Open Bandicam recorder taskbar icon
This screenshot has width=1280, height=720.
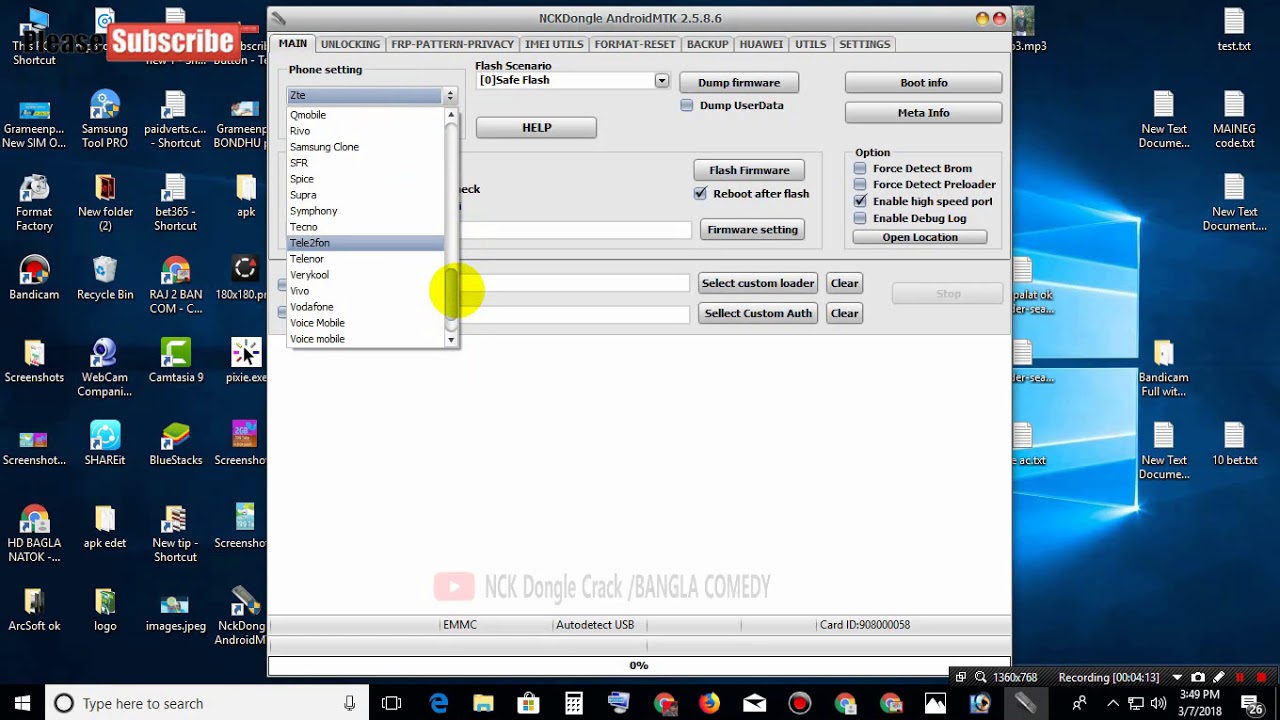coord(799,703)
